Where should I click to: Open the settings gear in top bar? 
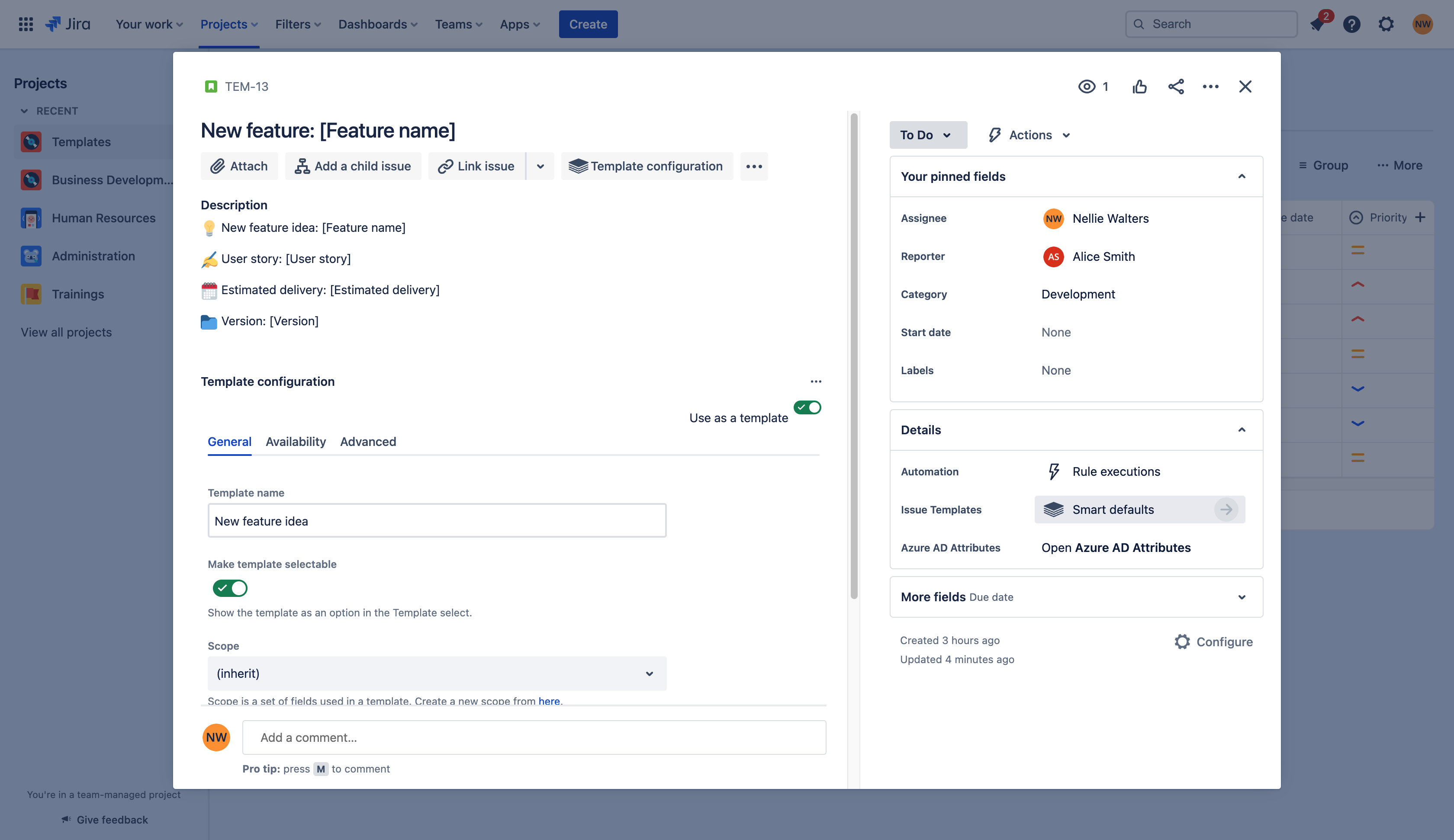[x=1386, y=24]
